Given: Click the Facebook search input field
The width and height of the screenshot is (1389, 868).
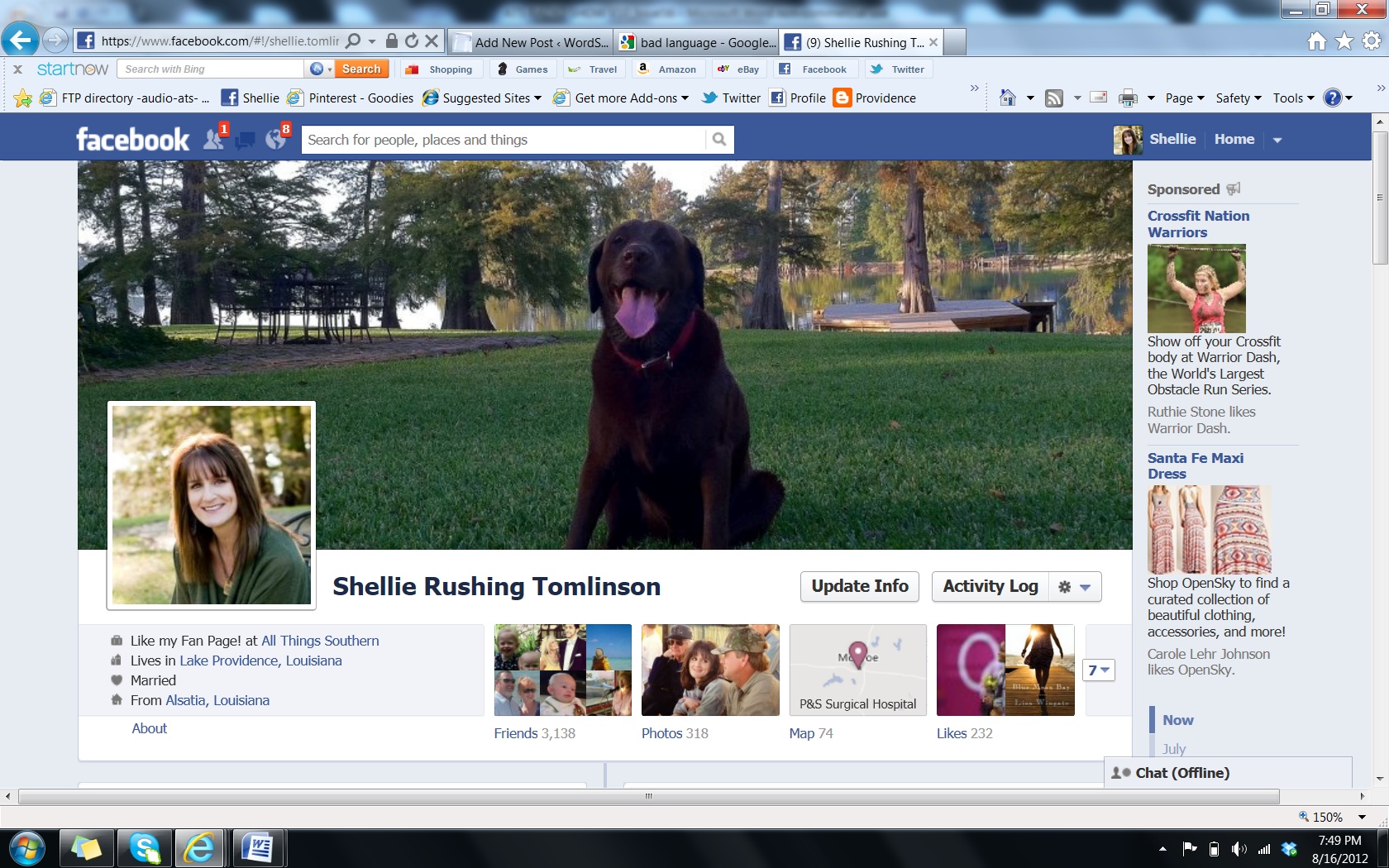Looking at the screenshot, I should [503, 140].
